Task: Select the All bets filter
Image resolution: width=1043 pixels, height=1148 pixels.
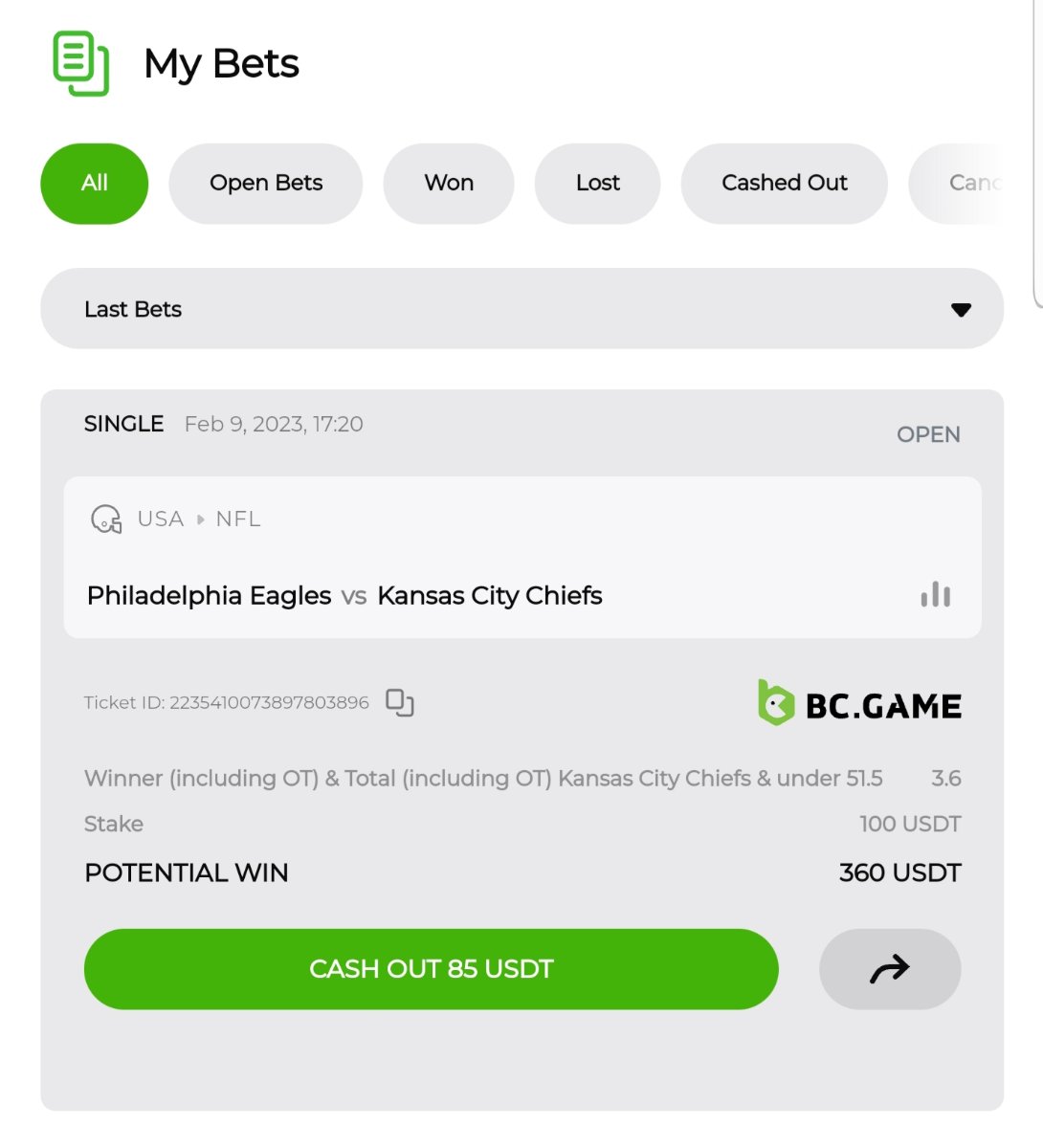Action: coord(94,183)
